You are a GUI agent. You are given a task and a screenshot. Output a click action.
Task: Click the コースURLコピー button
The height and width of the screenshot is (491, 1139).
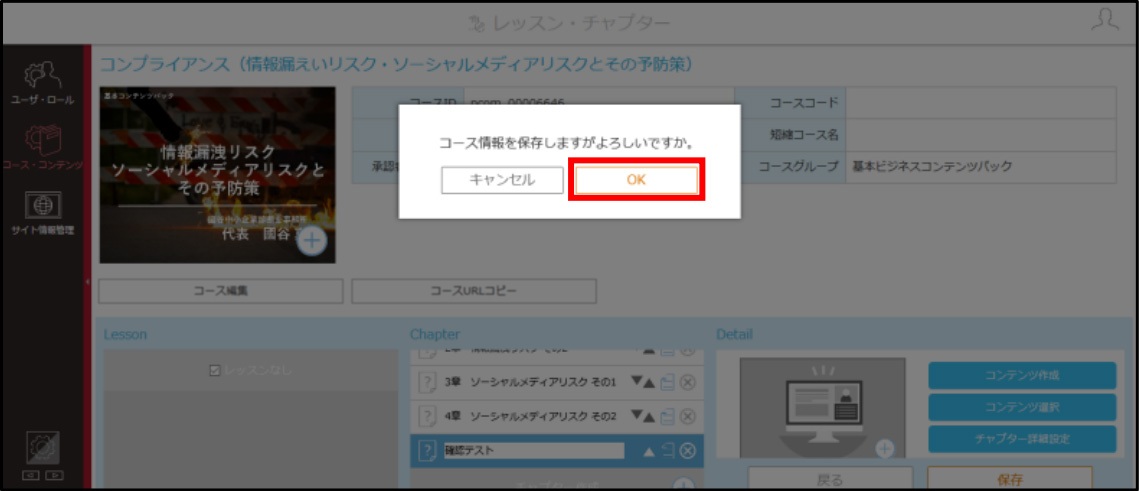click(474, 291)
